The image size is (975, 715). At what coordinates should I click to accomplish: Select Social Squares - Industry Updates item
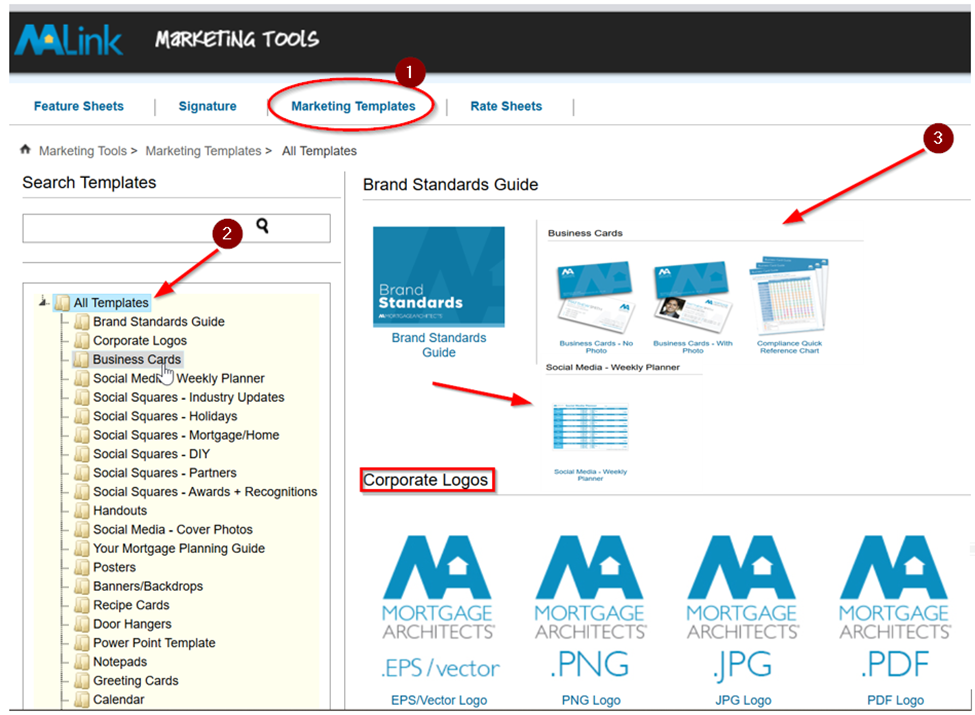pyautogui.click(x=188, y=397)
